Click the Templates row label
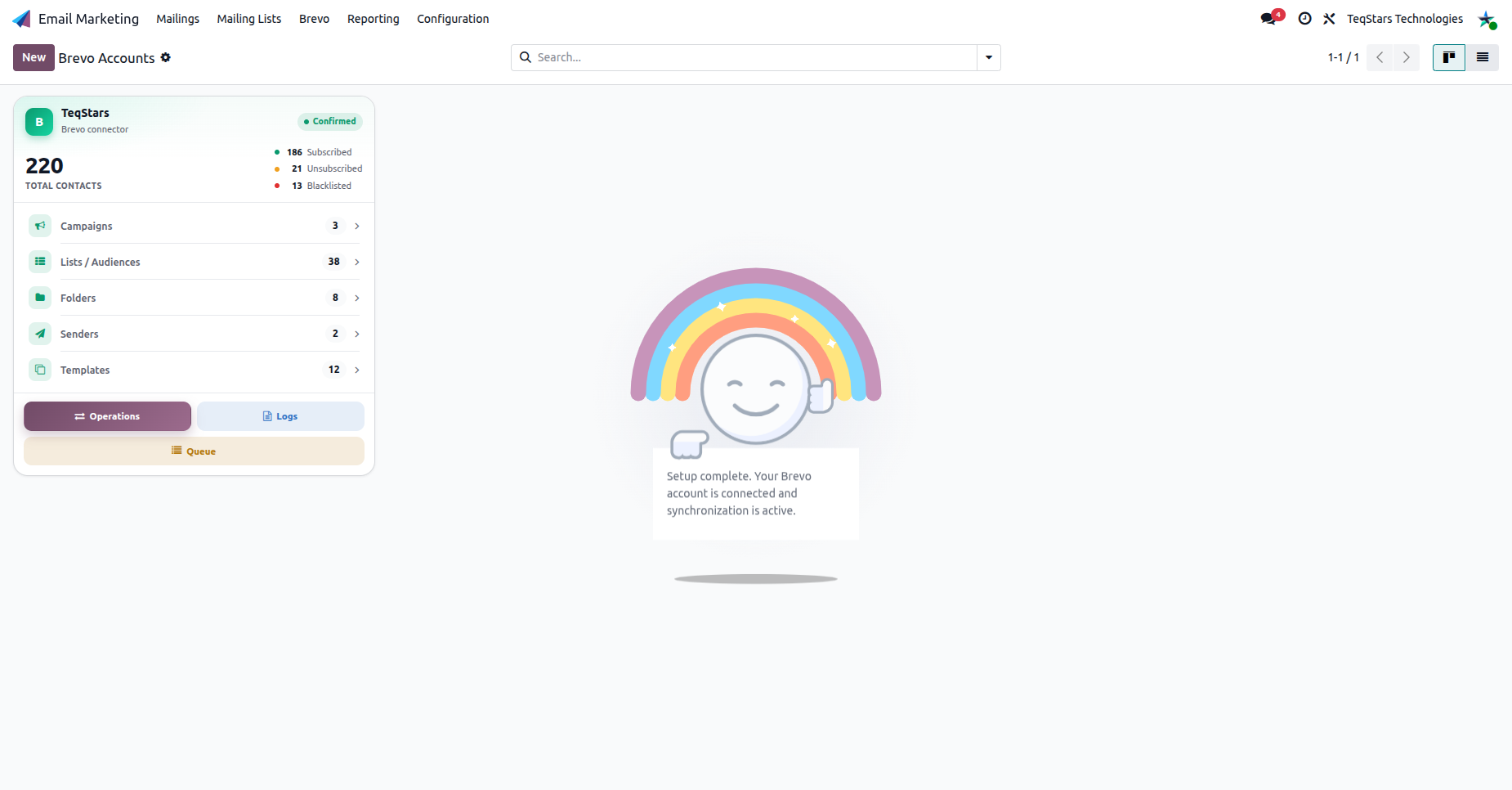The height and width of the screenshot is (790, 1512). pos(85,370)
